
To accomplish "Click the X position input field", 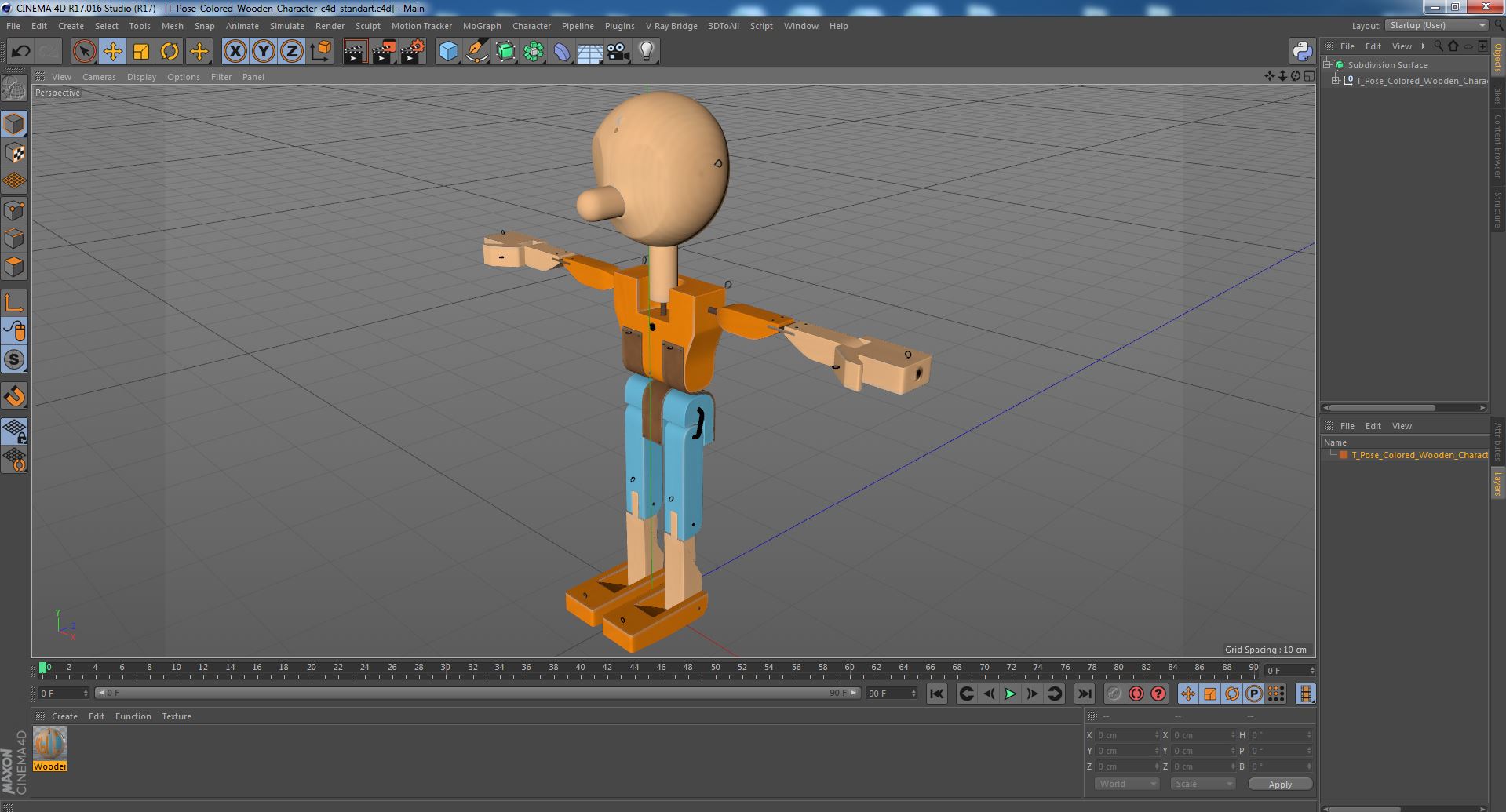I will 1127,735.
